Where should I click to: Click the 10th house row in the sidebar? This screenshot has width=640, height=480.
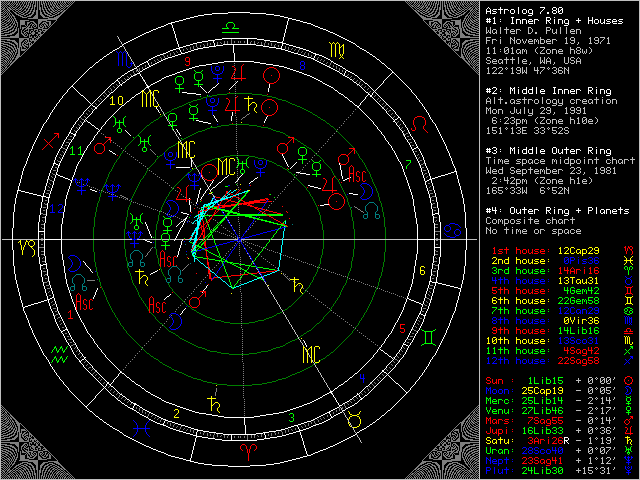coord(540,340)
